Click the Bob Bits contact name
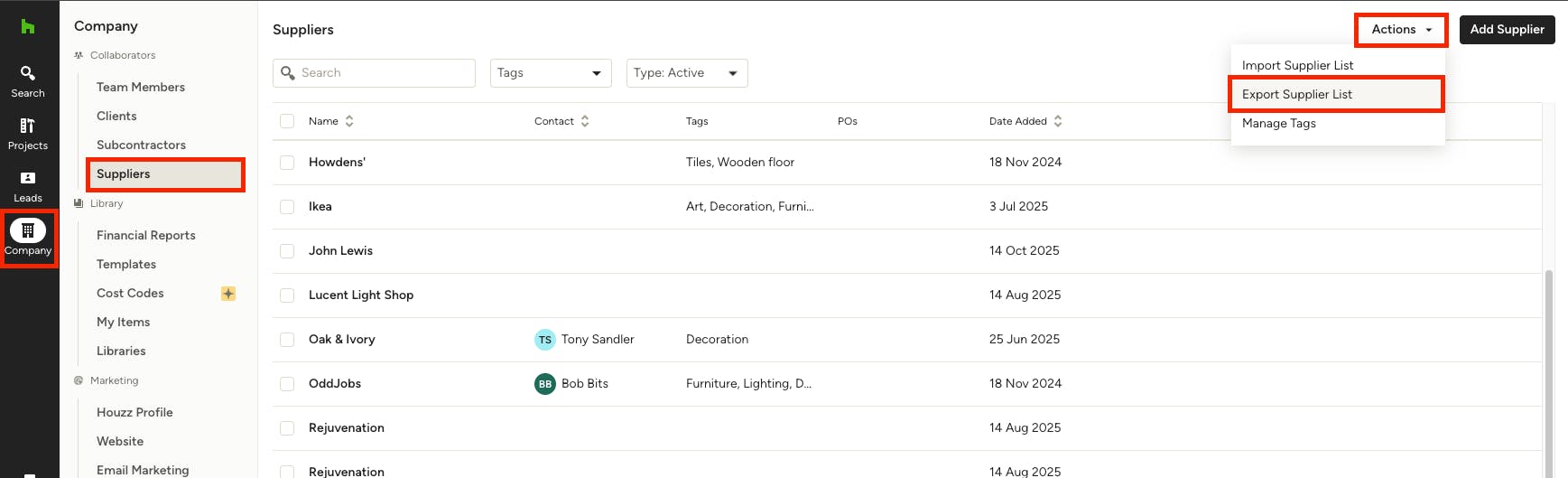 tap(585, 384)
